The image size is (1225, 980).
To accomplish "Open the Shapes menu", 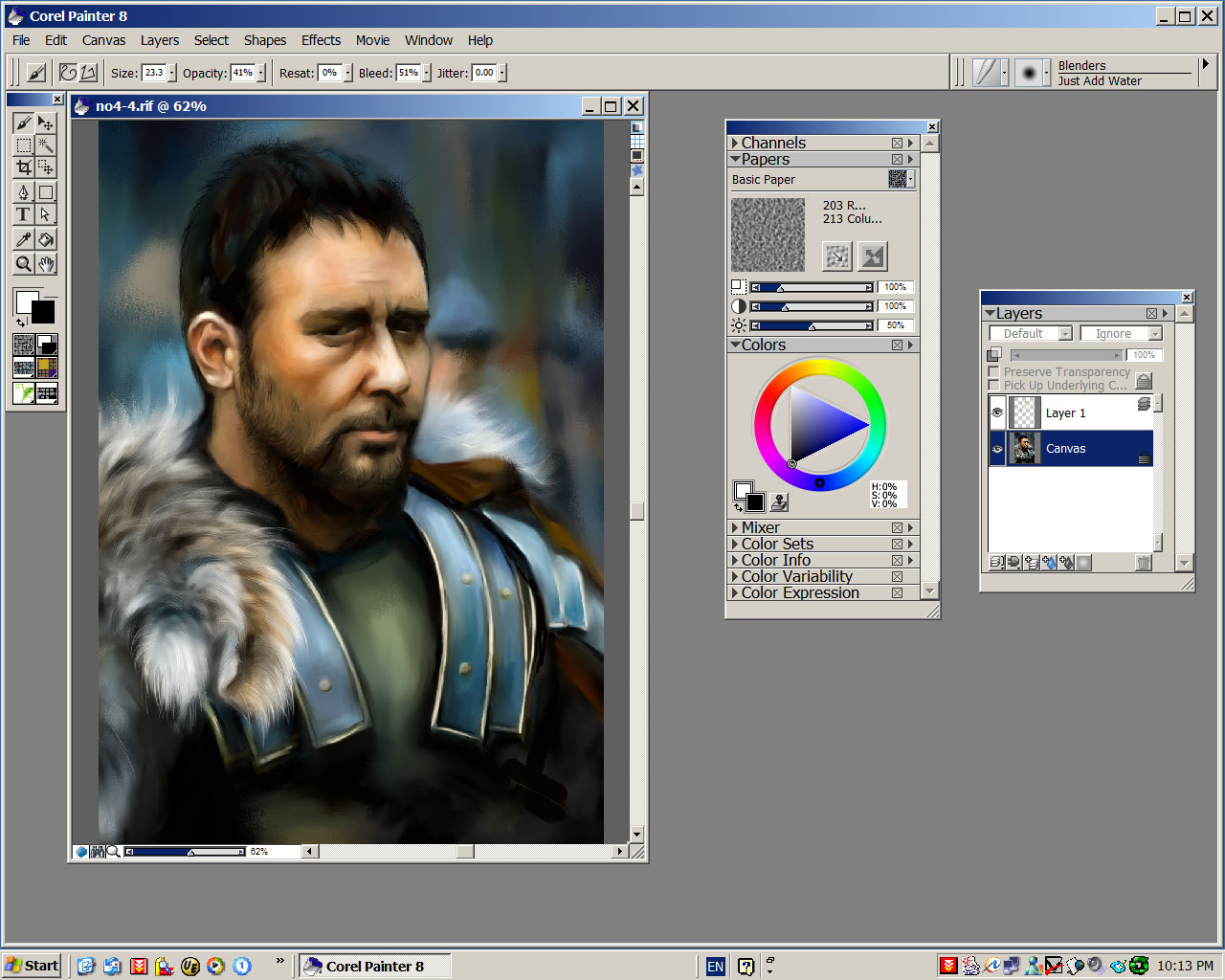I will click(x=264, y=40).
